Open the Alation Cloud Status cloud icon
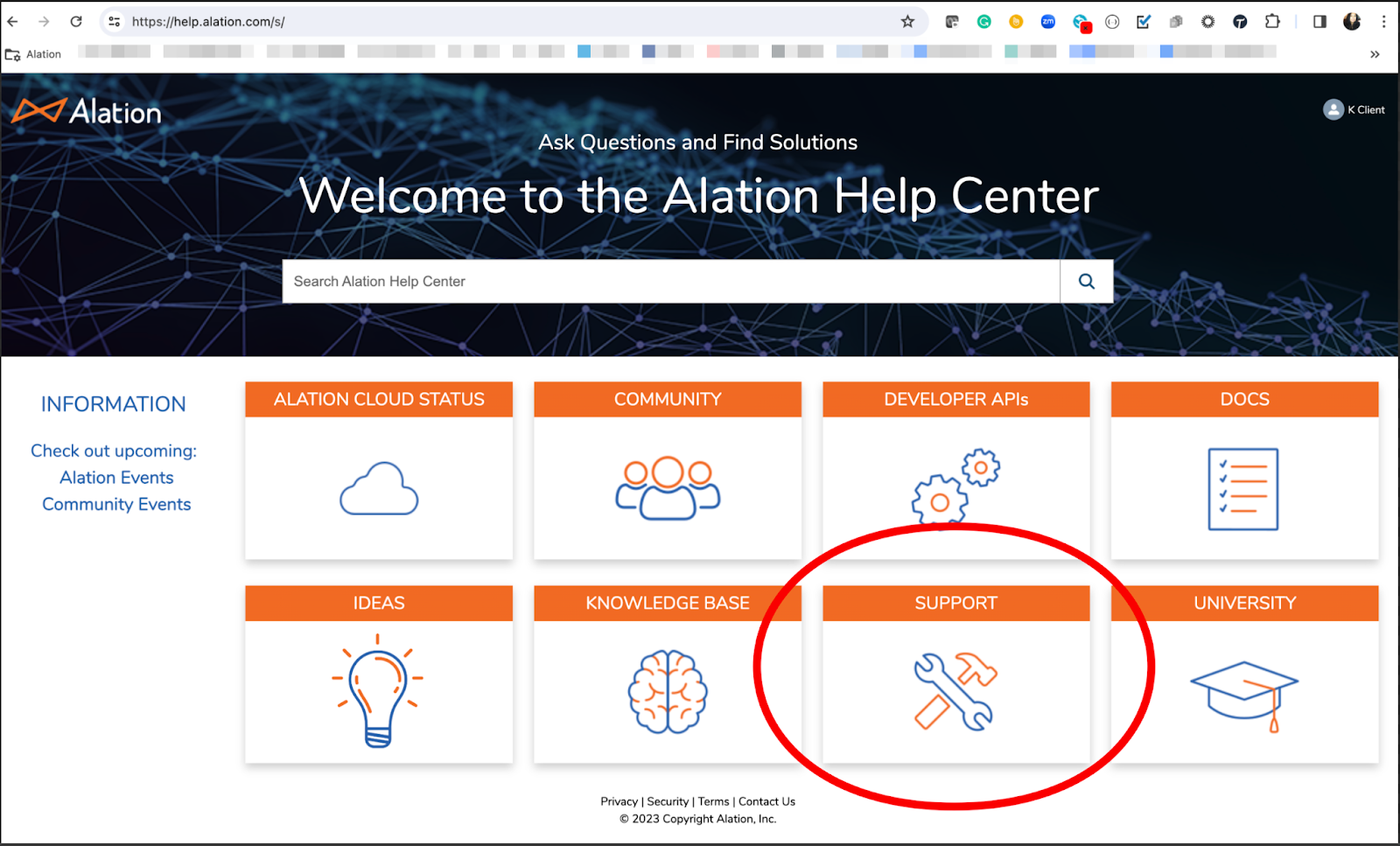1400x846 pixels. [x=379, y=488]
